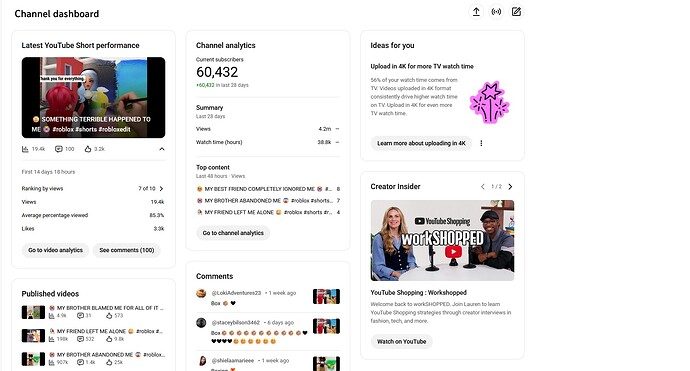Screen dimensions: 690x371
Task: Open the Ranking by views arrow
Action: pos(161,188)
